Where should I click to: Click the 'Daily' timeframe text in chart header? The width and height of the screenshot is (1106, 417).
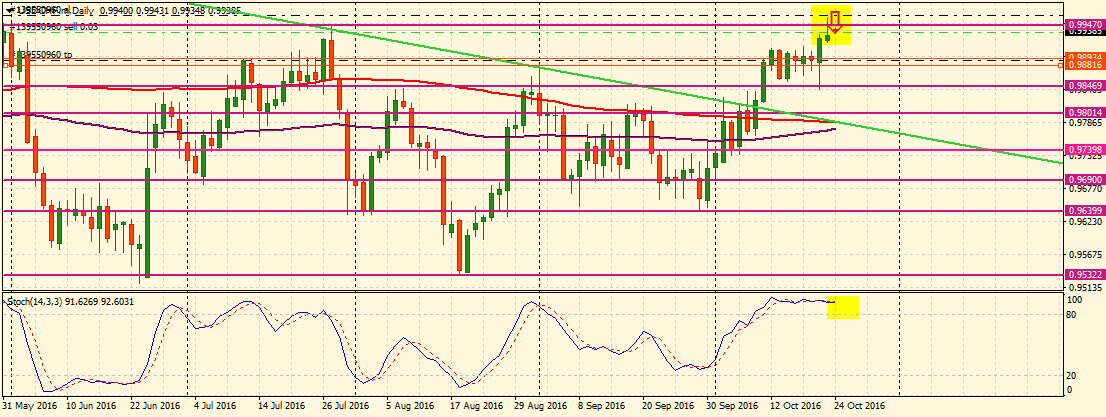(x=84, y=11)
